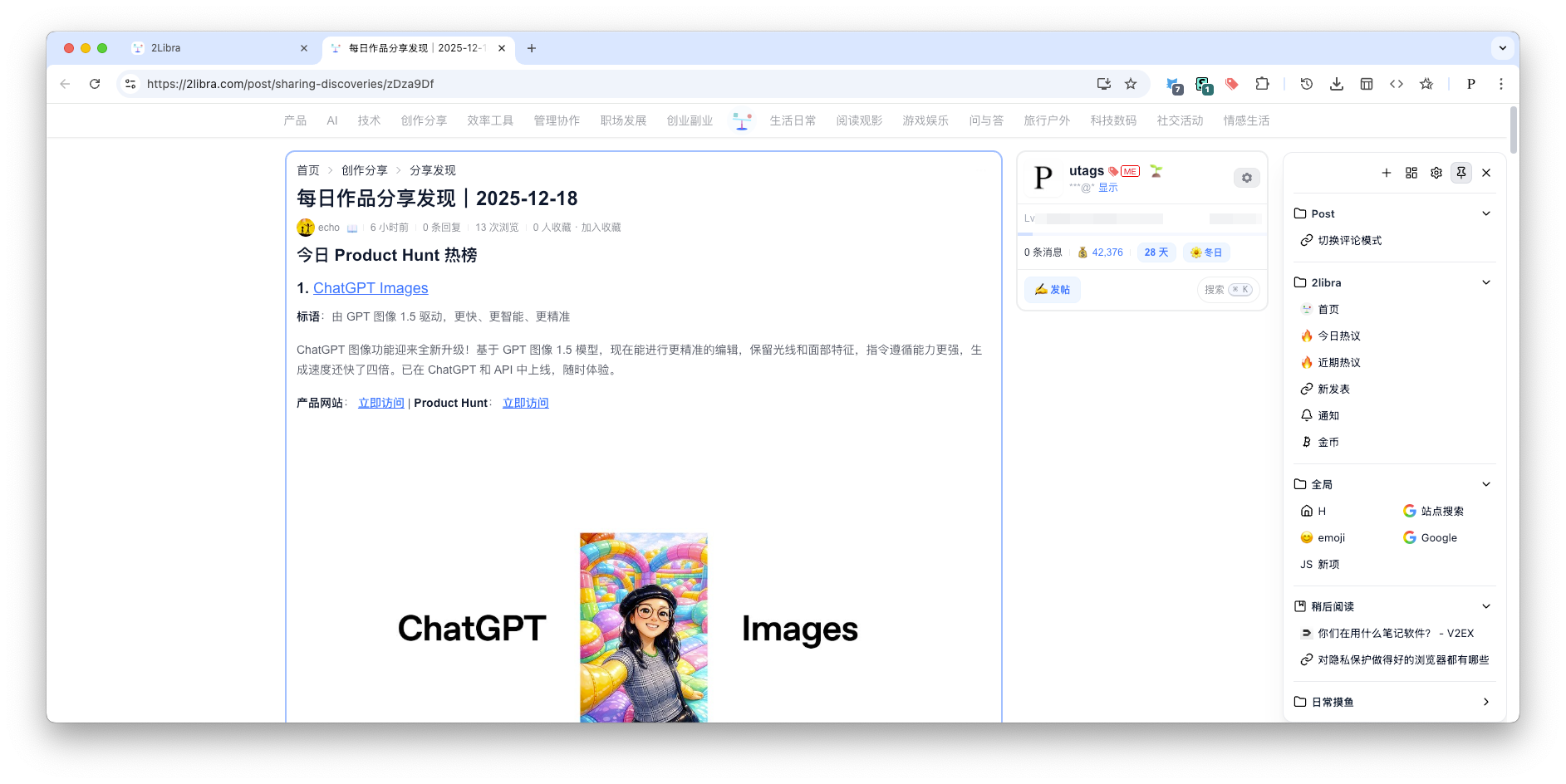The width and height of the screenshot is (1566, 784).
Task: Collapse the Post section chevron
Action: (1486, 213)
